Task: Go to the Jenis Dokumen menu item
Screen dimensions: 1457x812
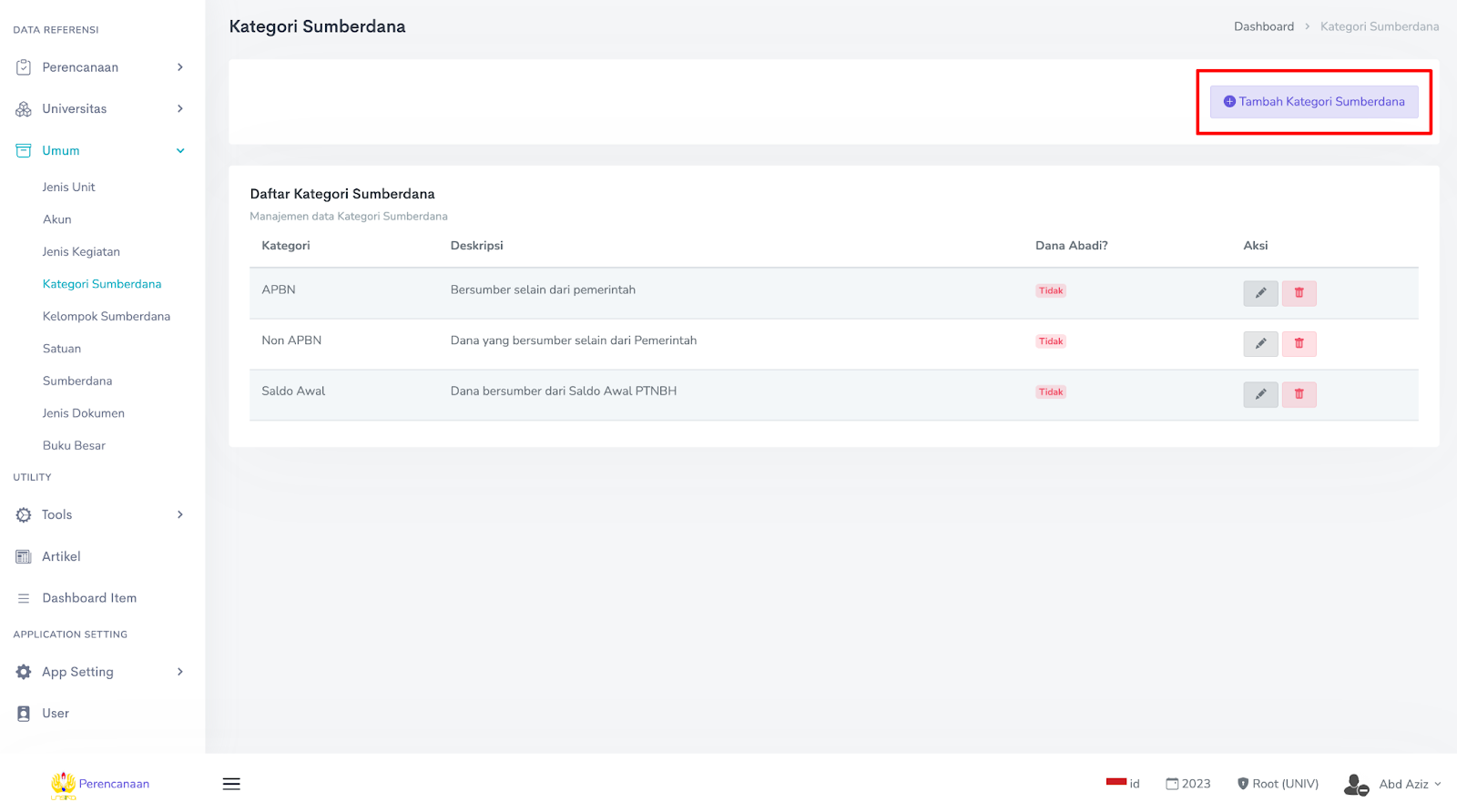Action: pyautogui.click(x=84, y=413)
